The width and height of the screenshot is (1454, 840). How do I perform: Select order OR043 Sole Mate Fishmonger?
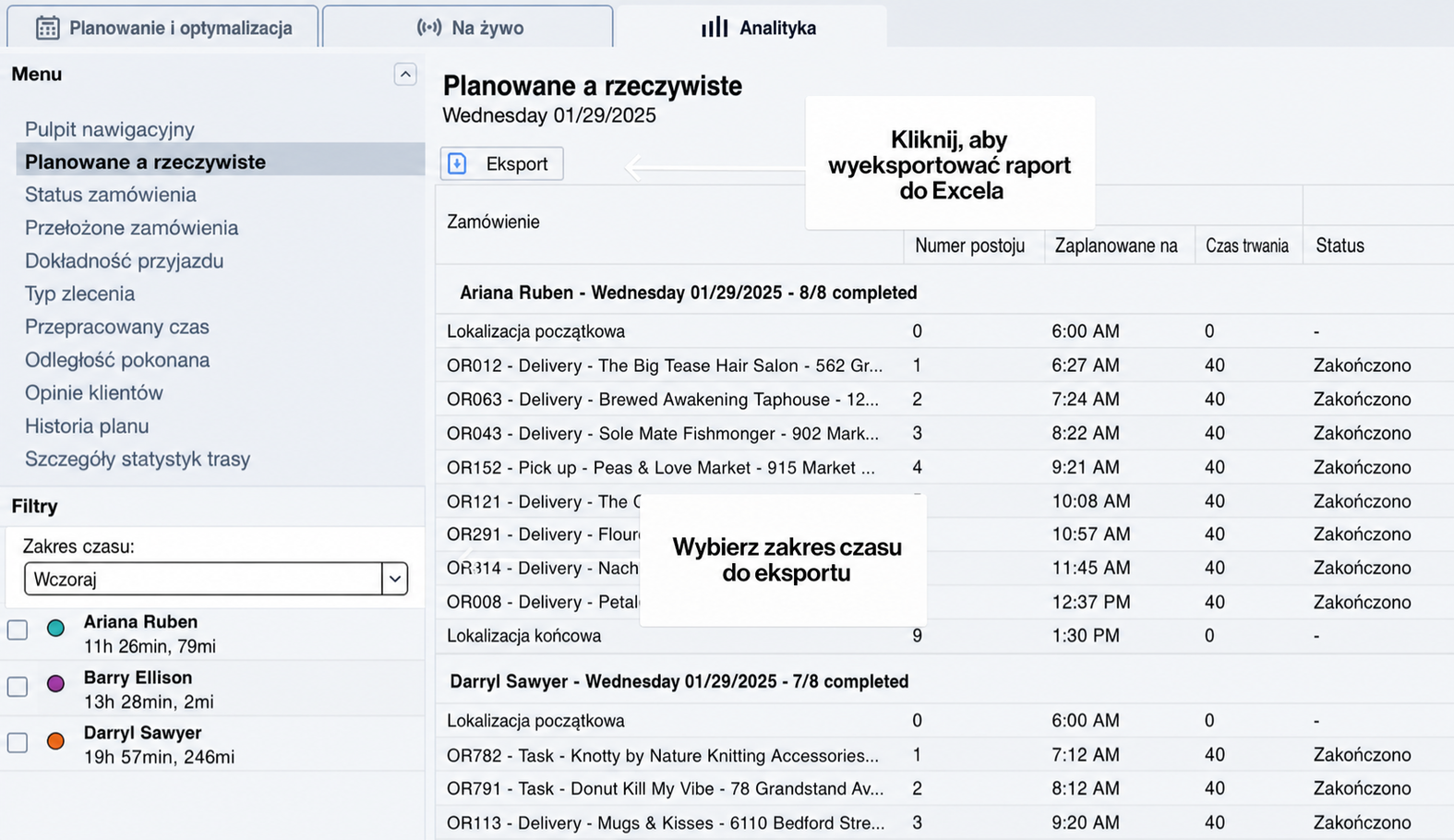tap(663, 433)
